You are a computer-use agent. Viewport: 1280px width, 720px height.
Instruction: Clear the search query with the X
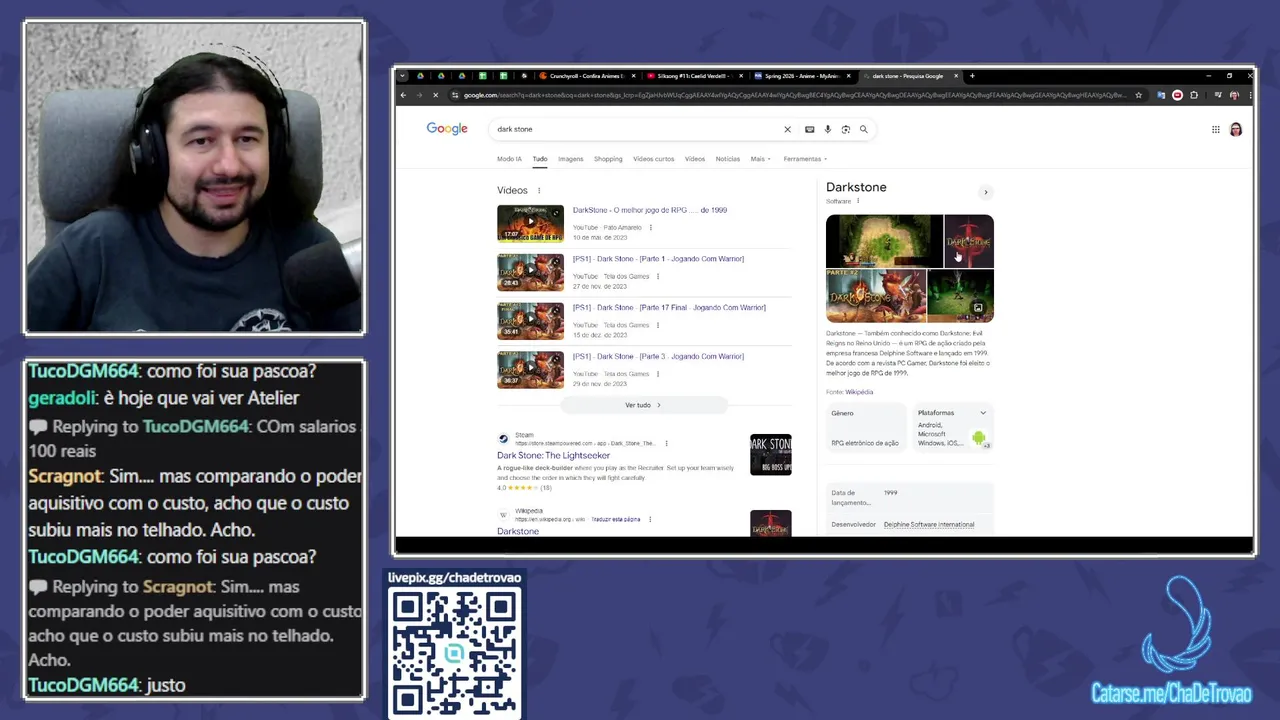point(787,129)
